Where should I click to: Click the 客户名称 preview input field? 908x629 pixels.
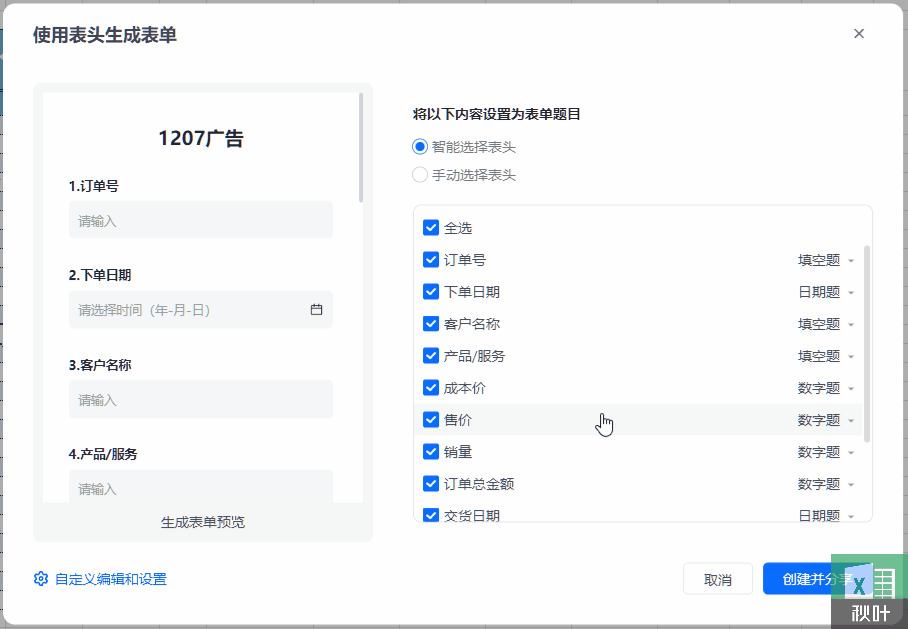pyautogui.click(x=201, y=399)
